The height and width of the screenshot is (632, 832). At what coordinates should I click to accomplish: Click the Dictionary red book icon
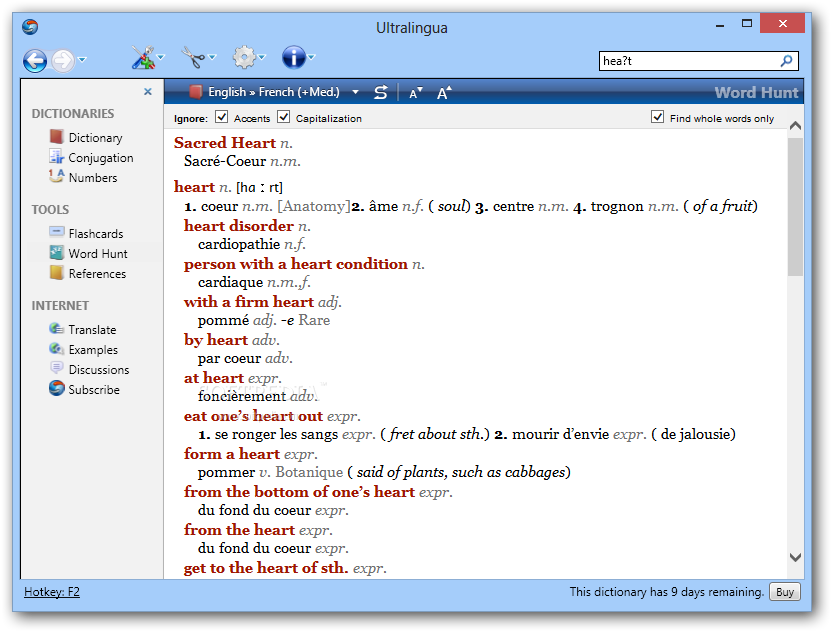coord(56,137)
